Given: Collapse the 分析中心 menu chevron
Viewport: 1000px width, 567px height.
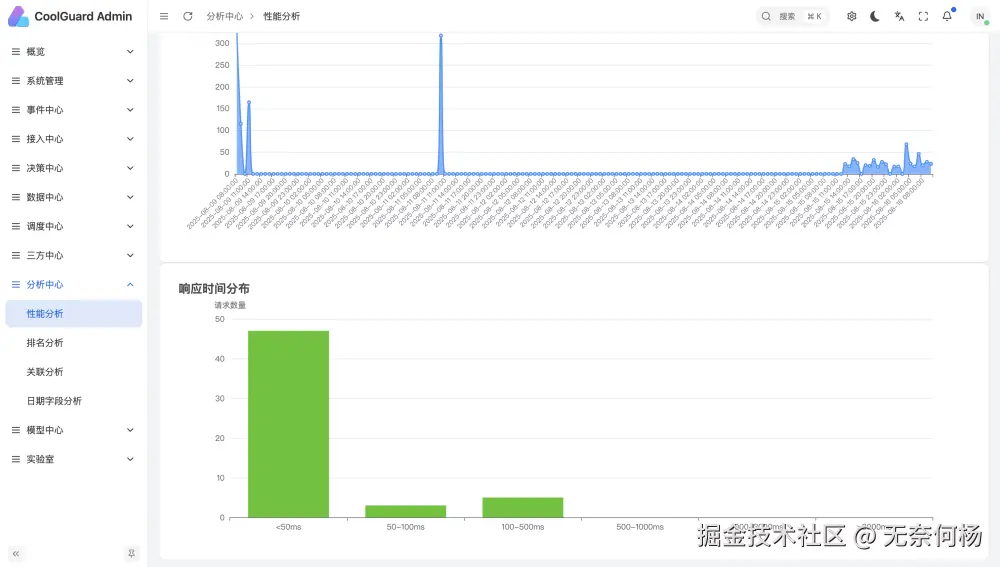Looking at the screenshot, I should 130,284.
